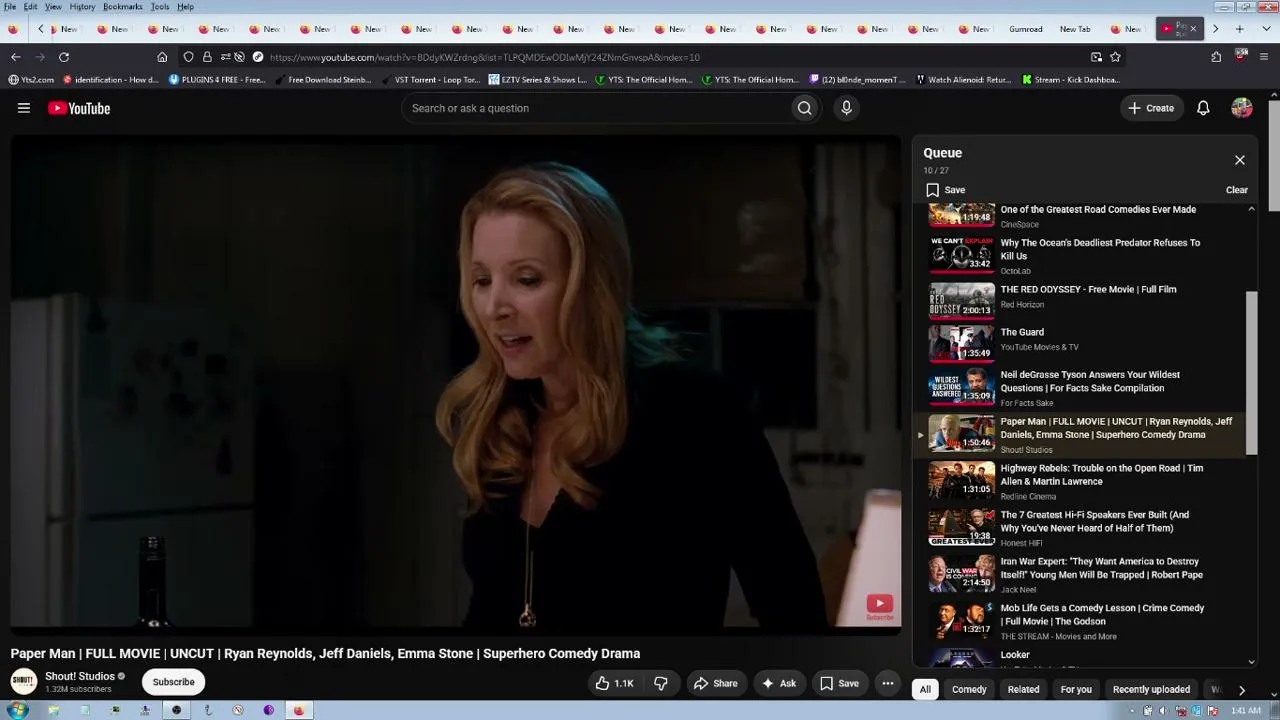Play THE RED ODYSSEY thumbnail in queue
1280x720 pixels.
(x=962, y=299)
